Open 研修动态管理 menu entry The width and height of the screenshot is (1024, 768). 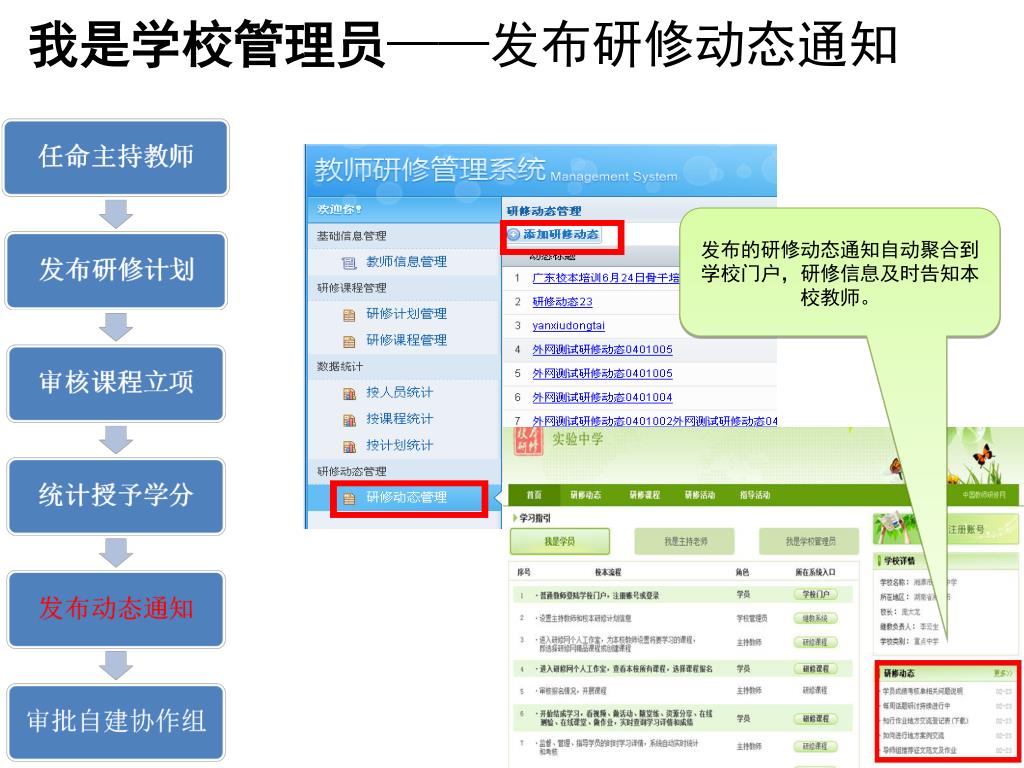(406, 497)
